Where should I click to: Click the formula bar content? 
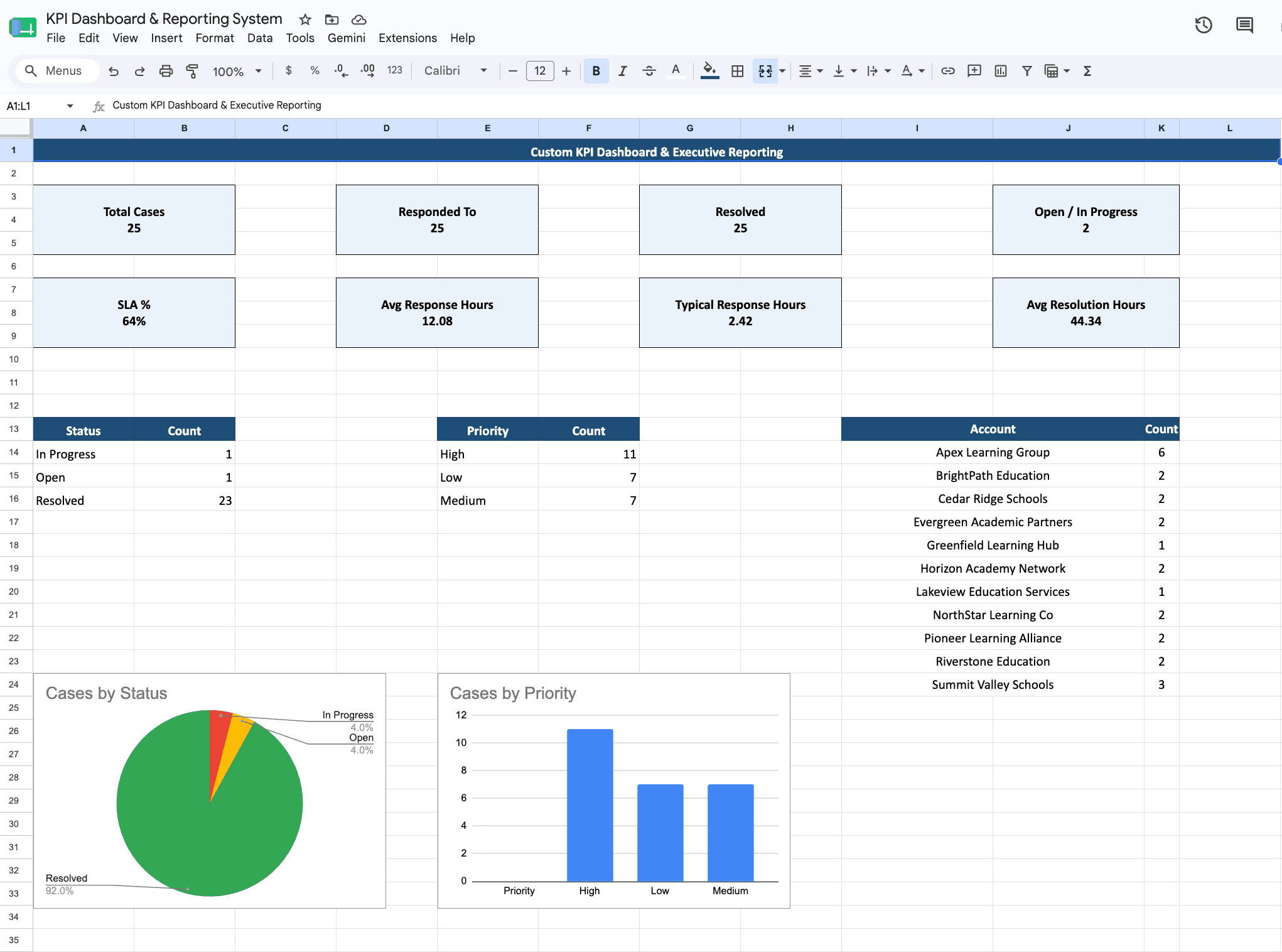click(x=217, y=105)
